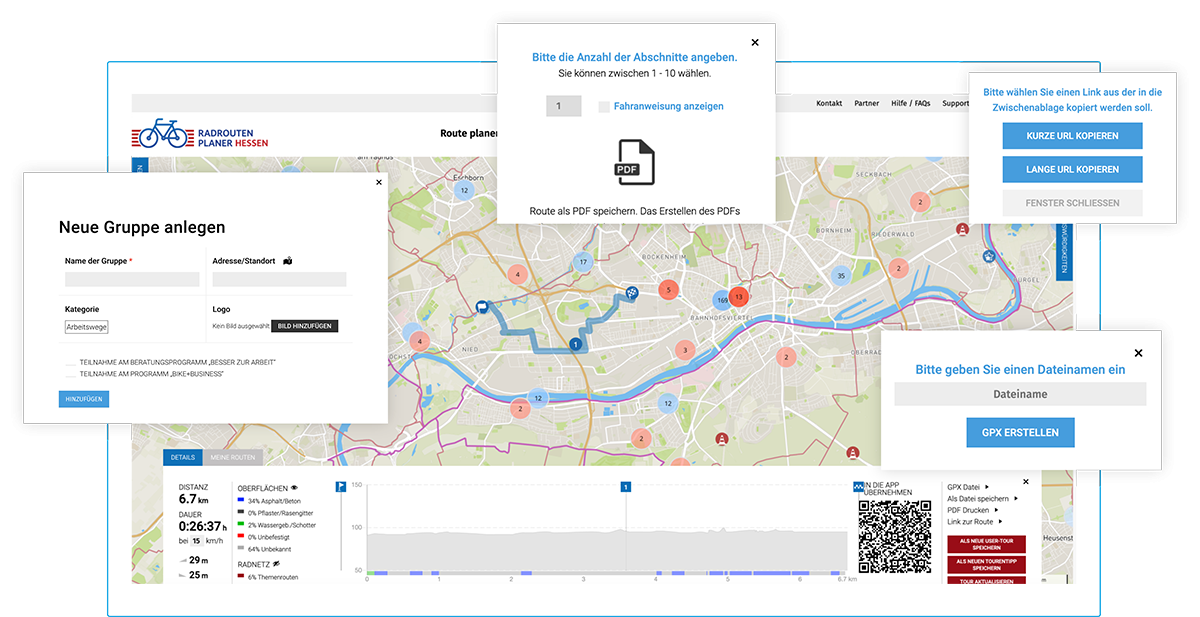Click the route start flag marker on map
This screenshot has width=1200, height=617.
(x=481, y=307)
